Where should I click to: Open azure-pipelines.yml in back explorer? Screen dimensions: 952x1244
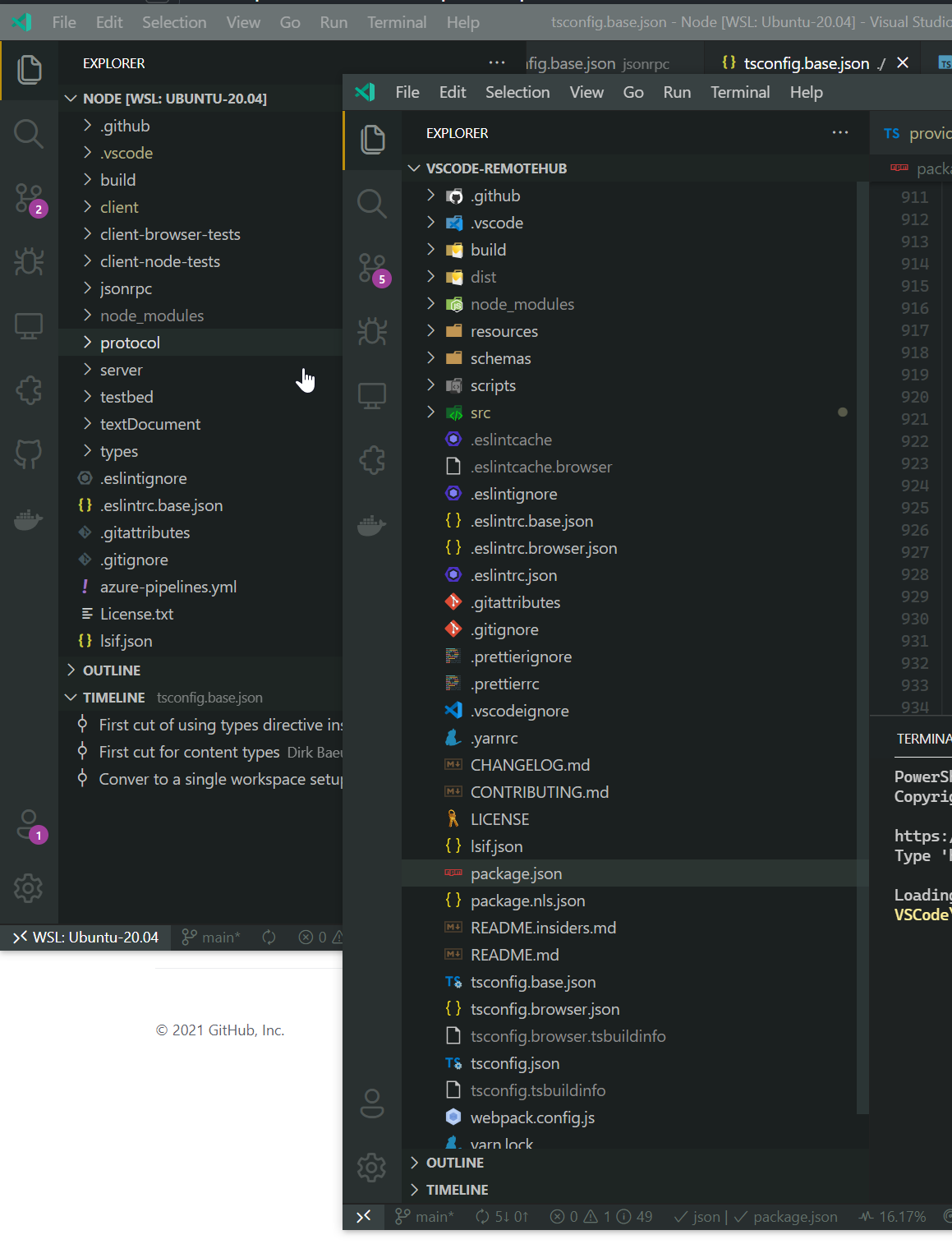200,587
